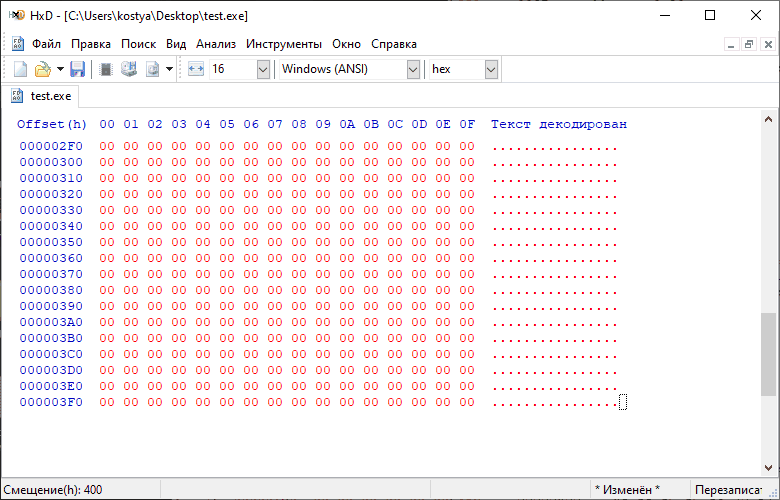This screenshot has width=780, height=500.
Task: Click the Open file folder icon
Action: (x=43, y=69)
